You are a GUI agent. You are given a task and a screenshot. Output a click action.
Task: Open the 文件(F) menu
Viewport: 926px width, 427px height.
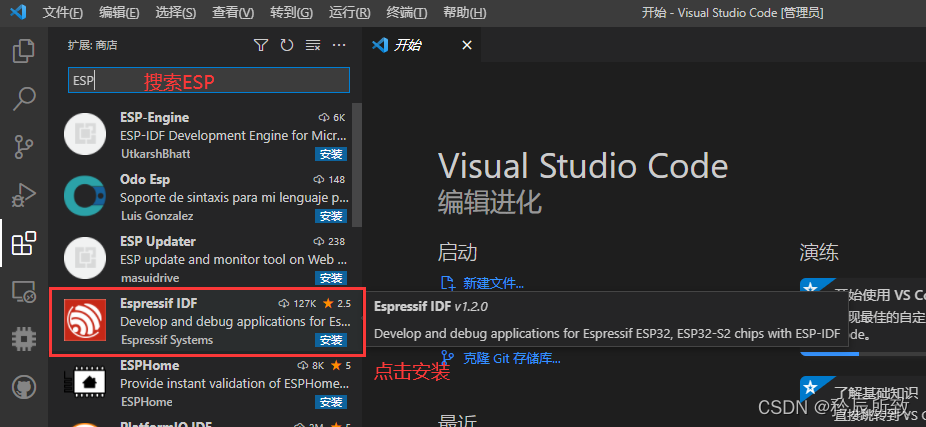click(63, 13)
